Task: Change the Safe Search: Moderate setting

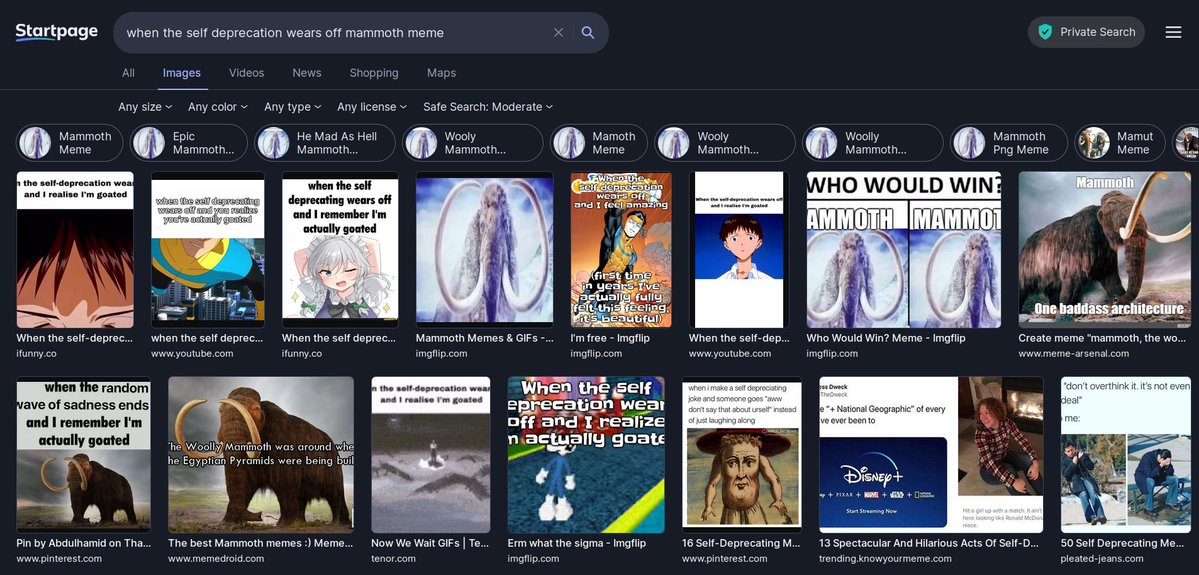Action: coord(488,107)
